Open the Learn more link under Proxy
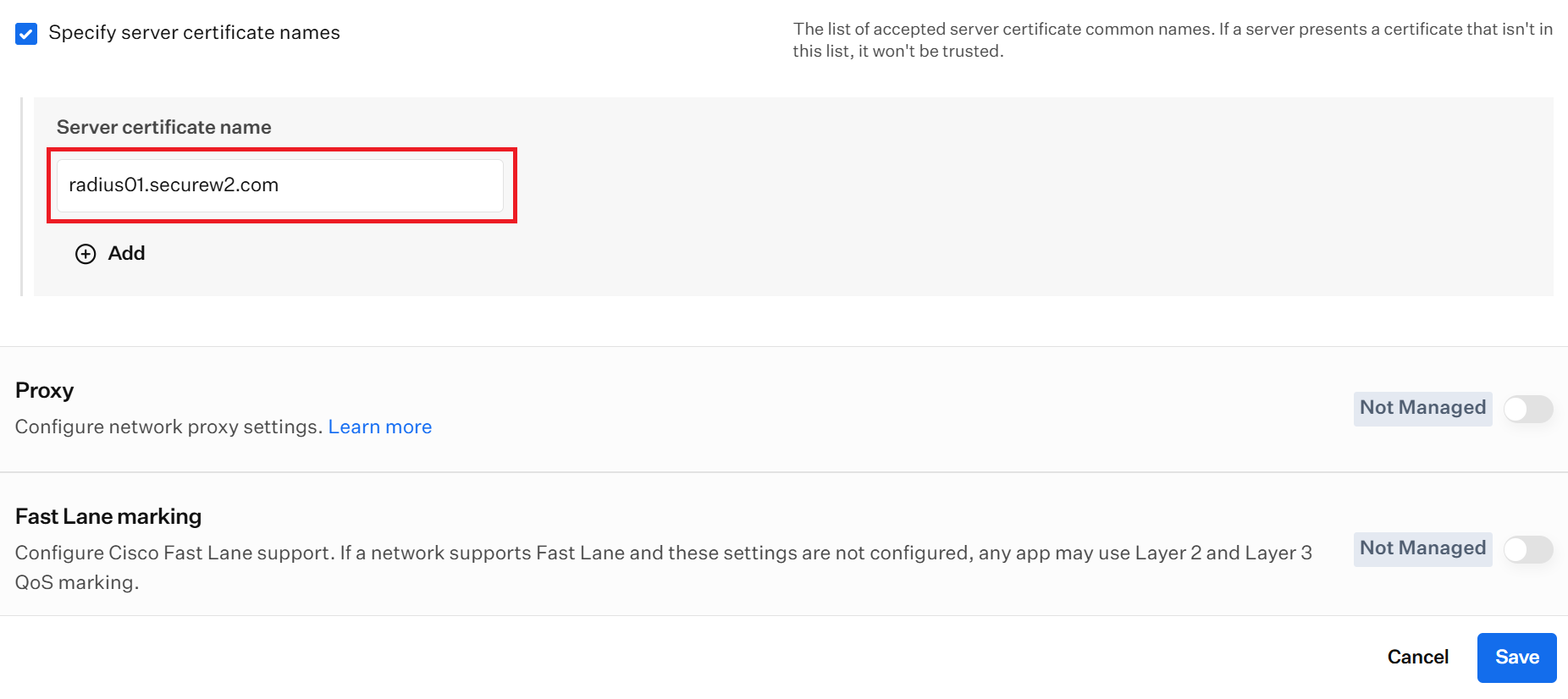 point(380,427)
